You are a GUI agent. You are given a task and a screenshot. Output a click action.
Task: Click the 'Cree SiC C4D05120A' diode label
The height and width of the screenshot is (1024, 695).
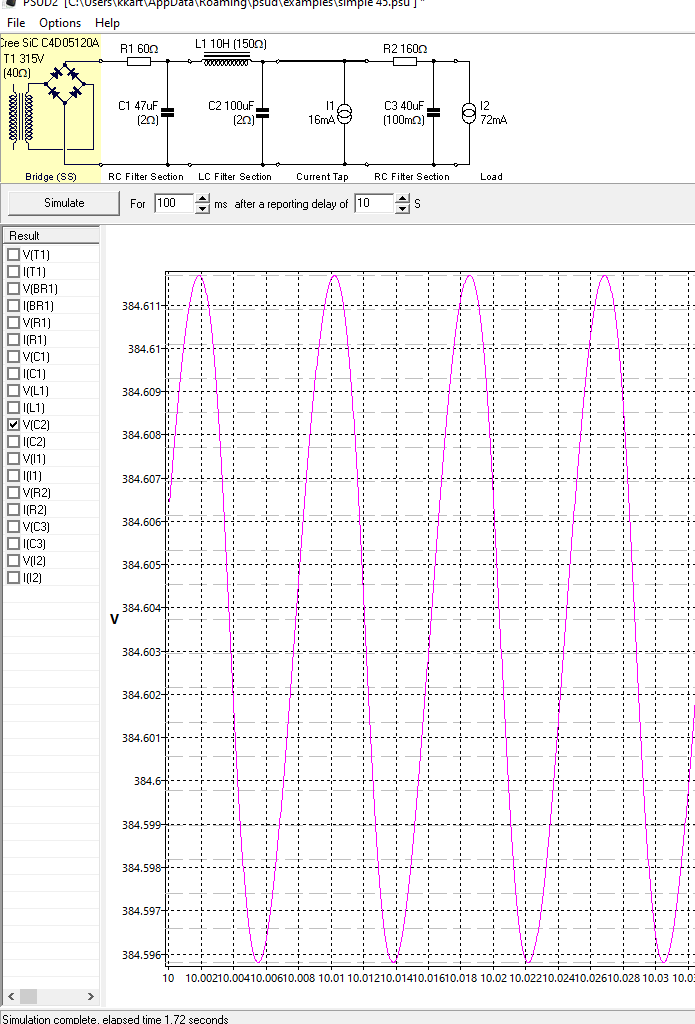point(50,43)
